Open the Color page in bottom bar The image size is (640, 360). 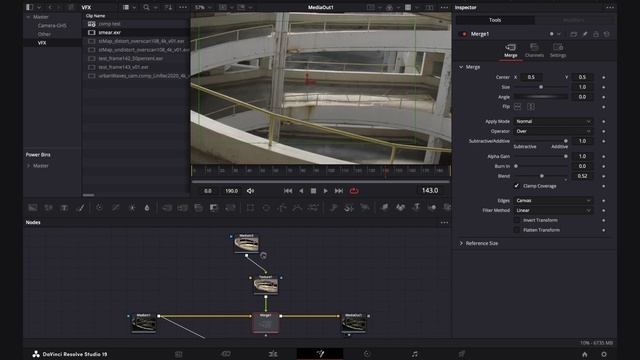pos(367,354)
